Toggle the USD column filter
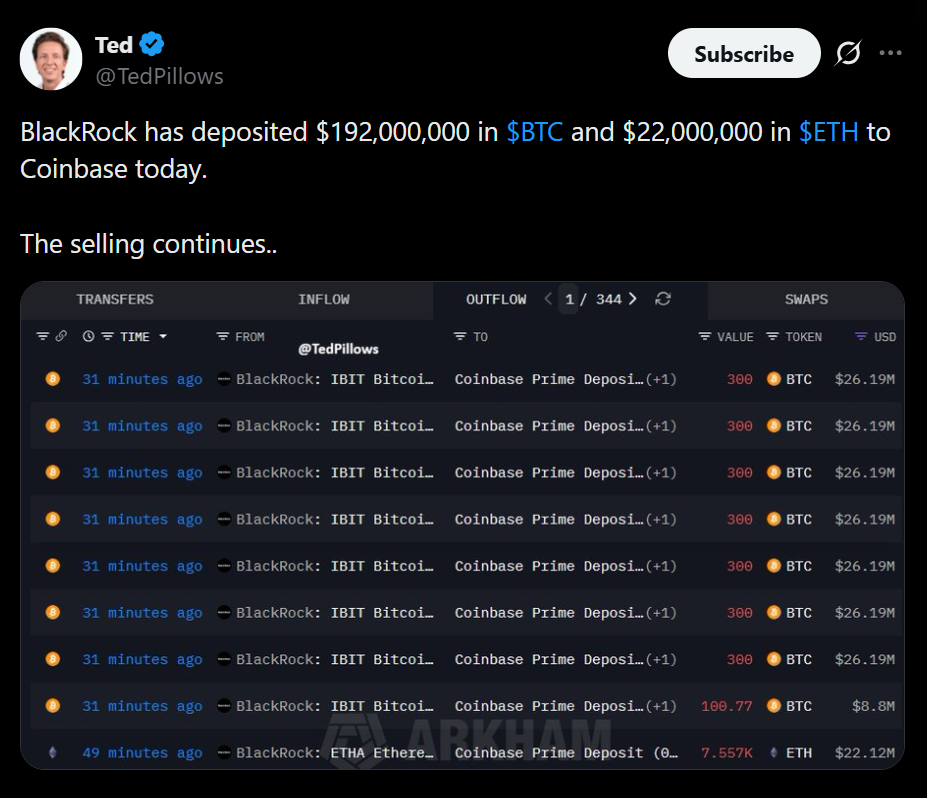The image size is (927, 798). pos(861,337)
